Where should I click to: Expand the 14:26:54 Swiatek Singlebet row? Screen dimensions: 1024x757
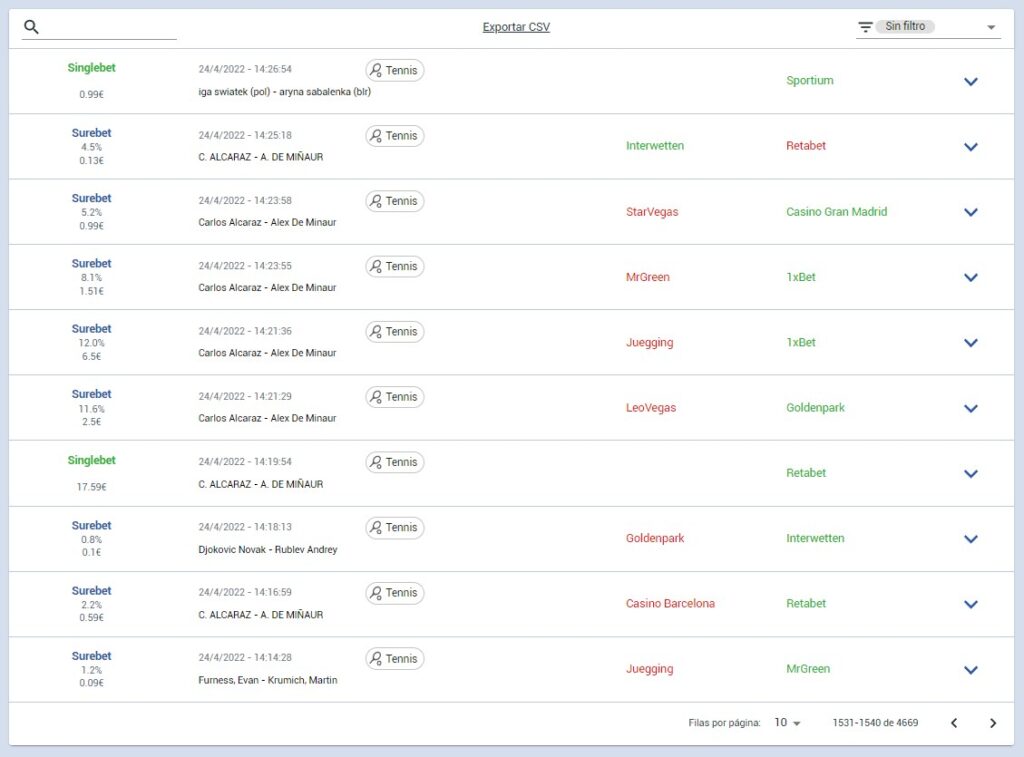tap(970, 82)
